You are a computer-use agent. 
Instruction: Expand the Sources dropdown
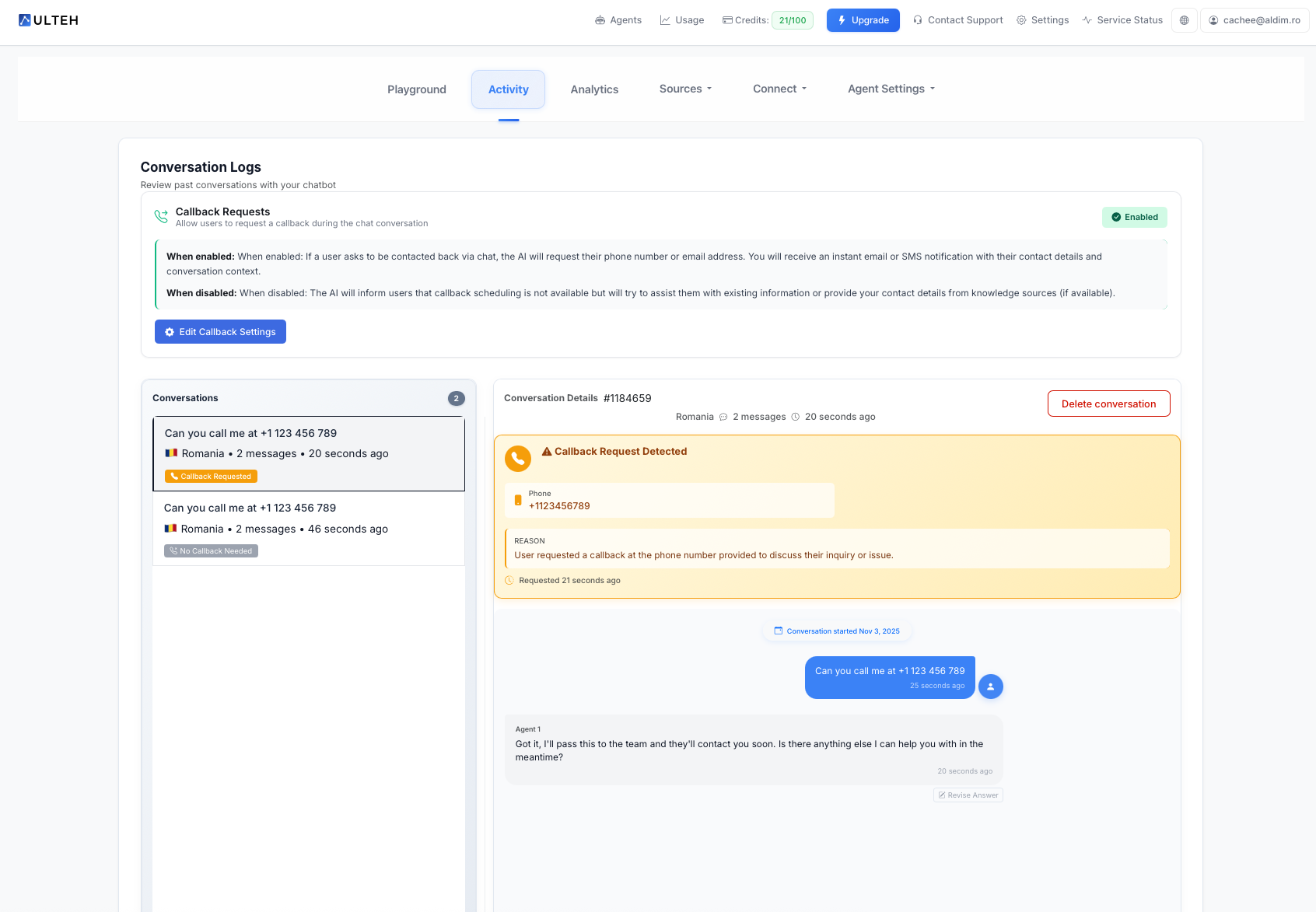684,89
